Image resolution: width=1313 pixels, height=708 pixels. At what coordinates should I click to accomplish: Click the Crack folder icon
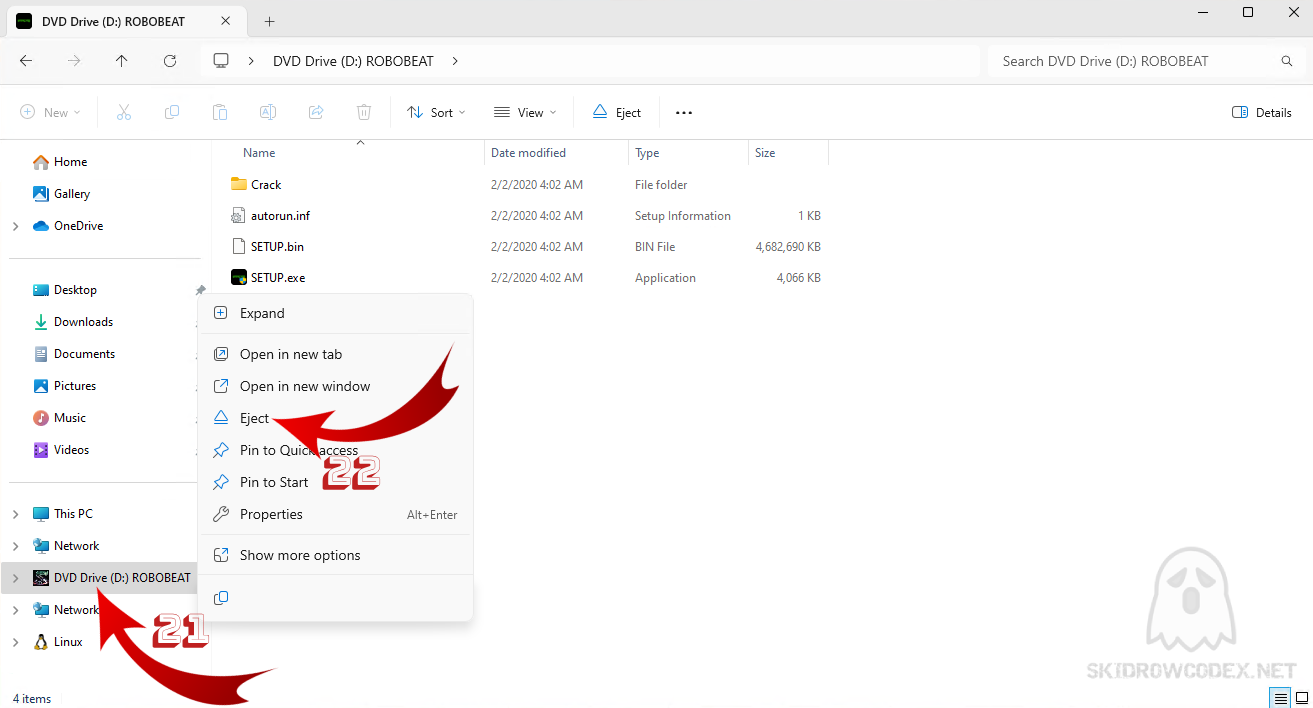[x=239, y=184]
